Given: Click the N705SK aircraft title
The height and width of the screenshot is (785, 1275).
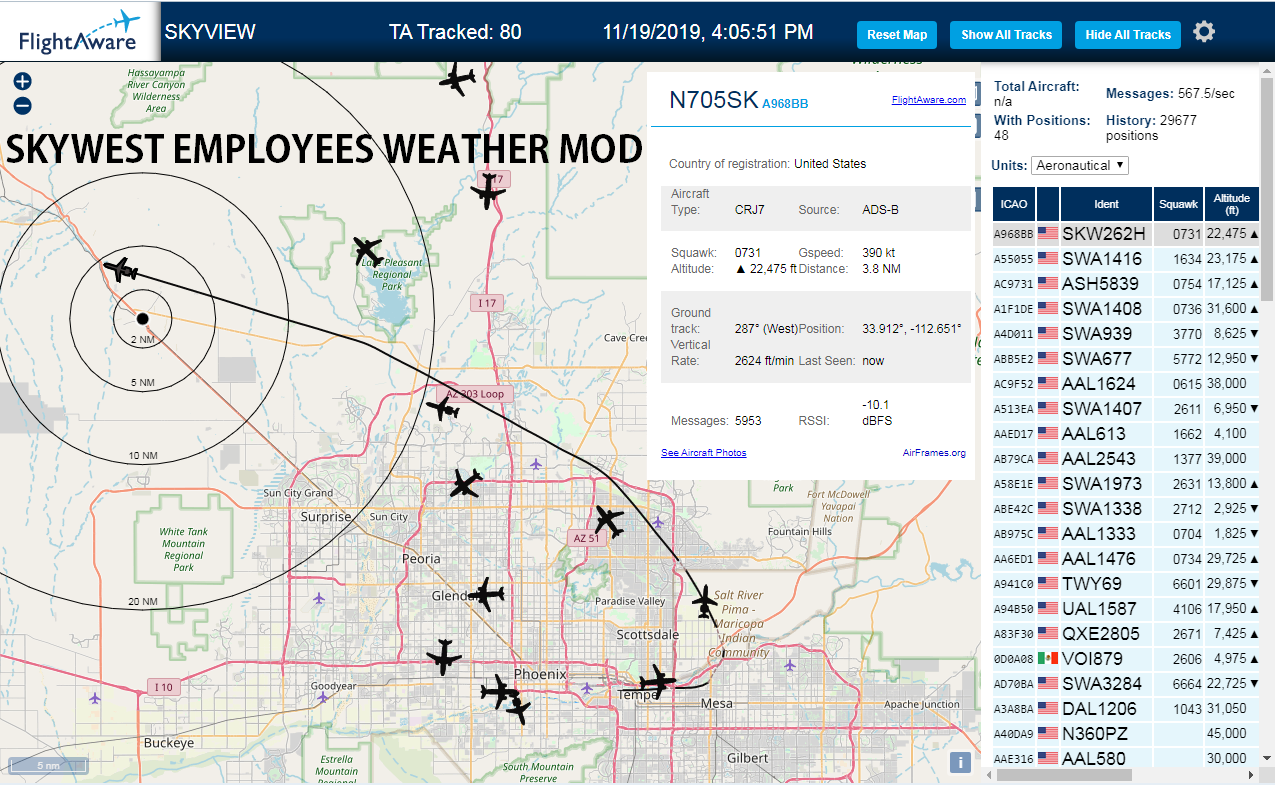Looking at the screenshot, I should coord(714,100).
